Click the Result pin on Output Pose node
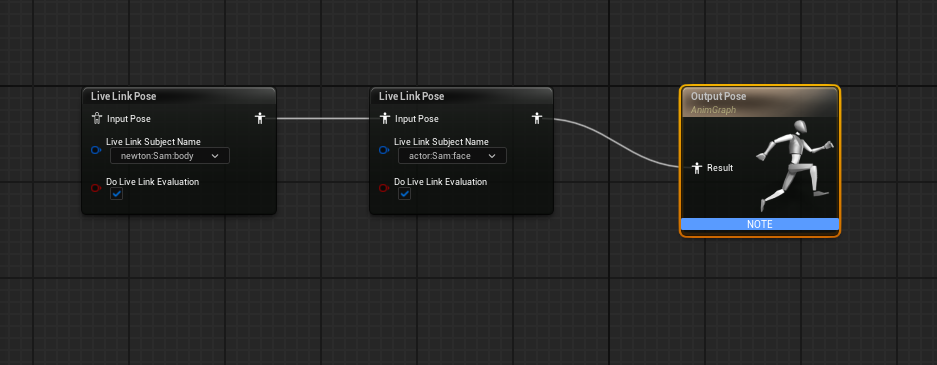 (697, 168)
